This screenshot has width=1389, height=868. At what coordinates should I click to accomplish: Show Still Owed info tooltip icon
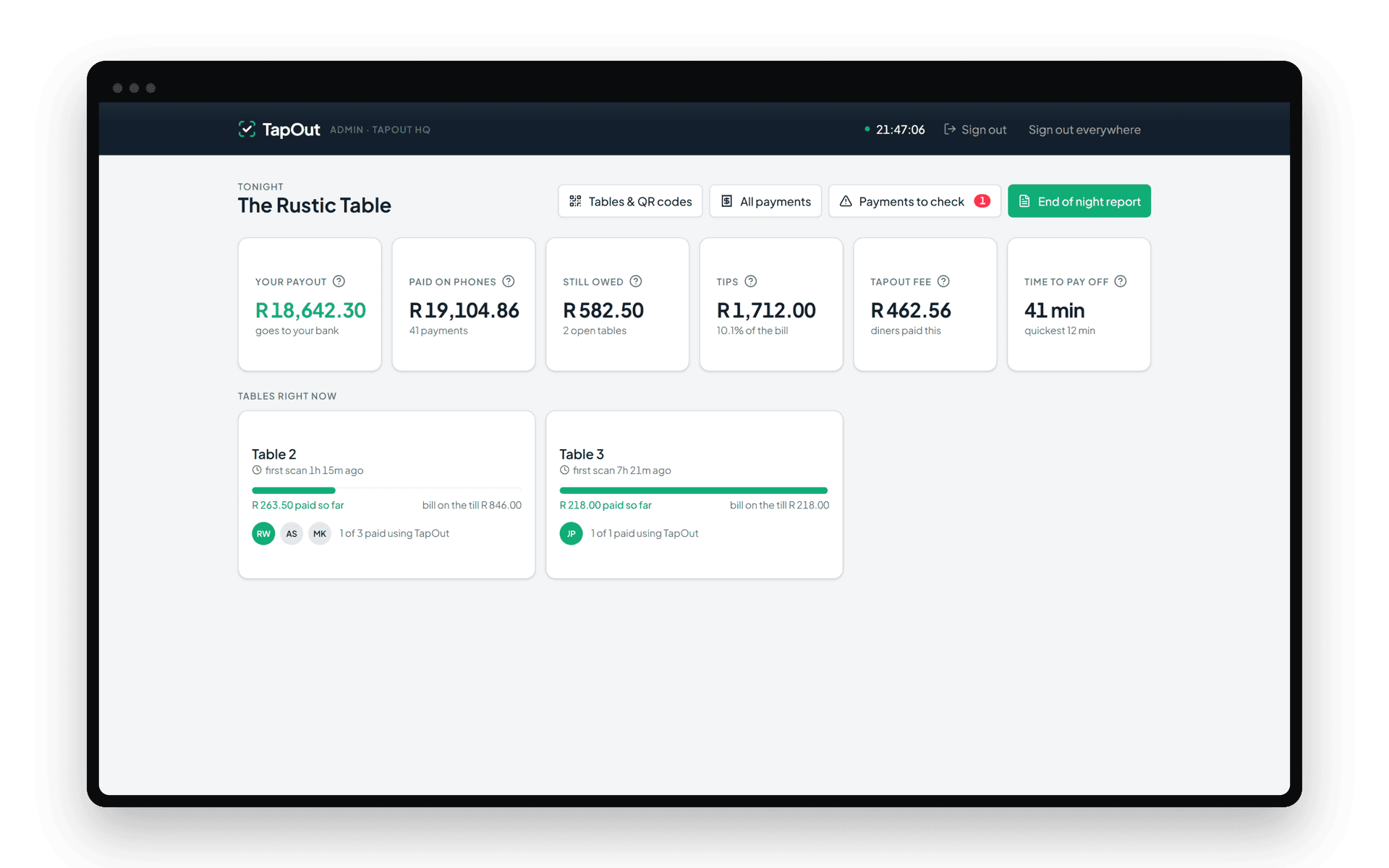(x=636, y=281)
